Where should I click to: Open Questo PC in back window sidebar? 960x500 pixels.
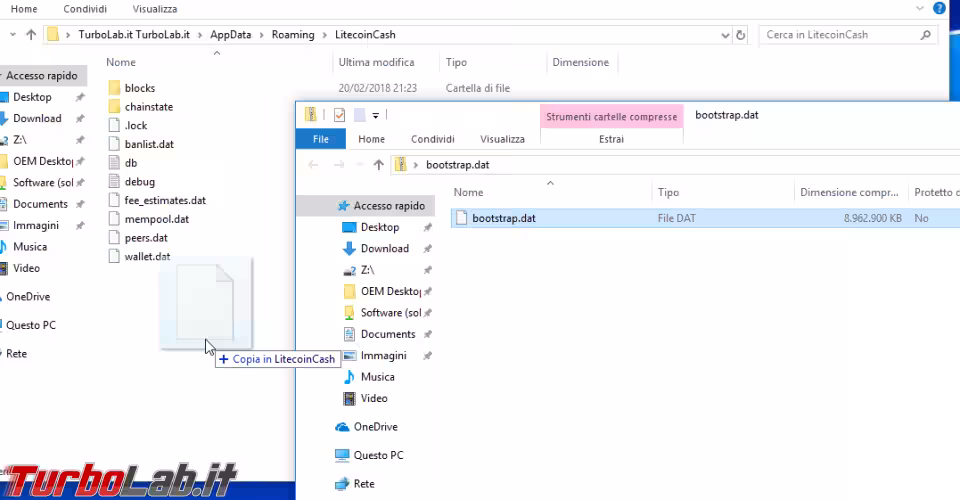coord(31,325)
